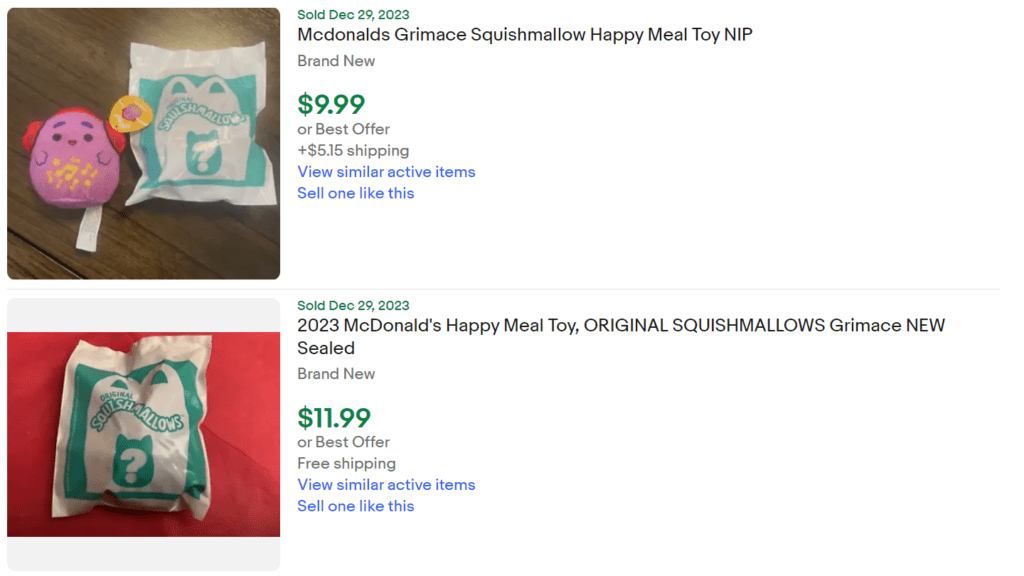Open the Mcdonalds Grimace Squishmallow NIP listing title

(524, 33)
